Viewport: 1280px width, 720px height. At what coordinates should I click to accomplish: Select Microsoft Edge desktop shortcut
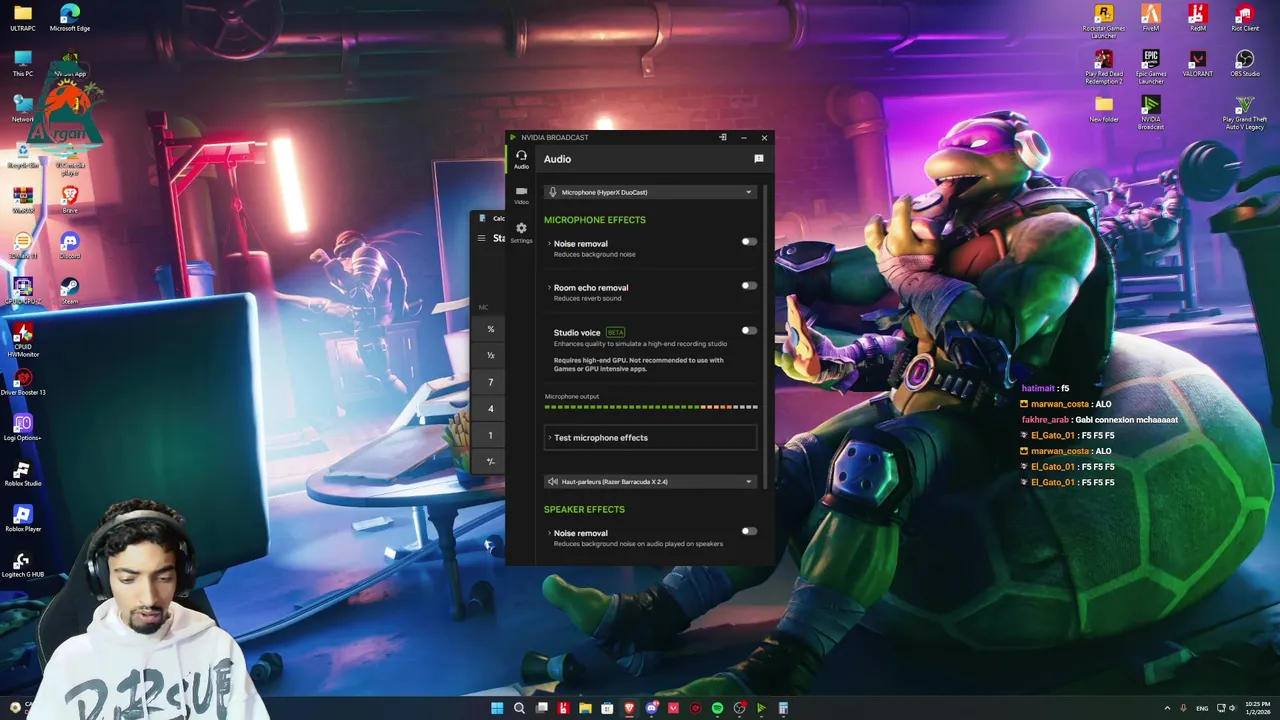[x=70, y=18]
